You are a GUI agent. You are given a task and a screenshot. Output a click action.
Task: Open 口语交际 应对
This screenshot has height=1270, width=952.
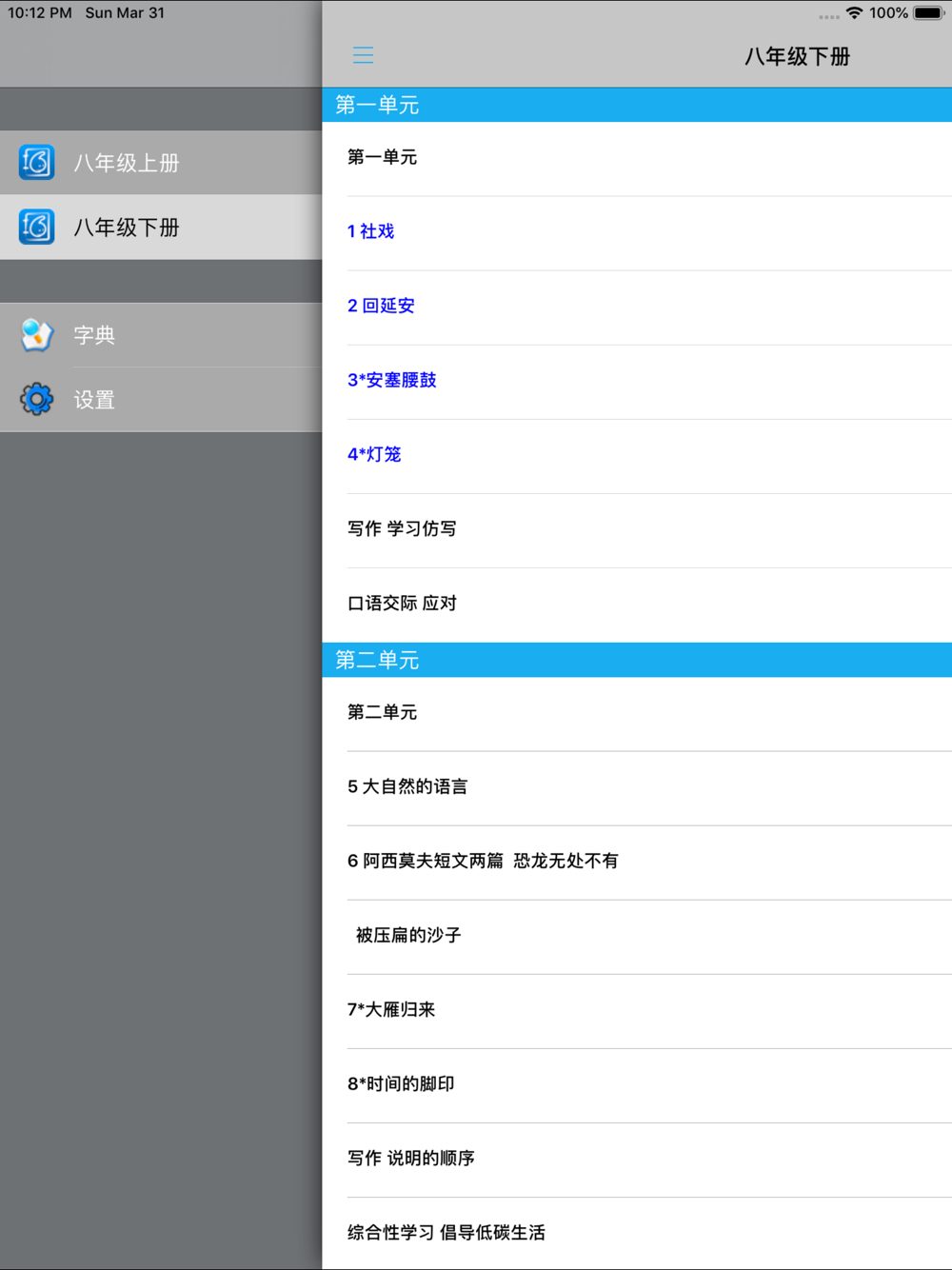pos(637,605)
